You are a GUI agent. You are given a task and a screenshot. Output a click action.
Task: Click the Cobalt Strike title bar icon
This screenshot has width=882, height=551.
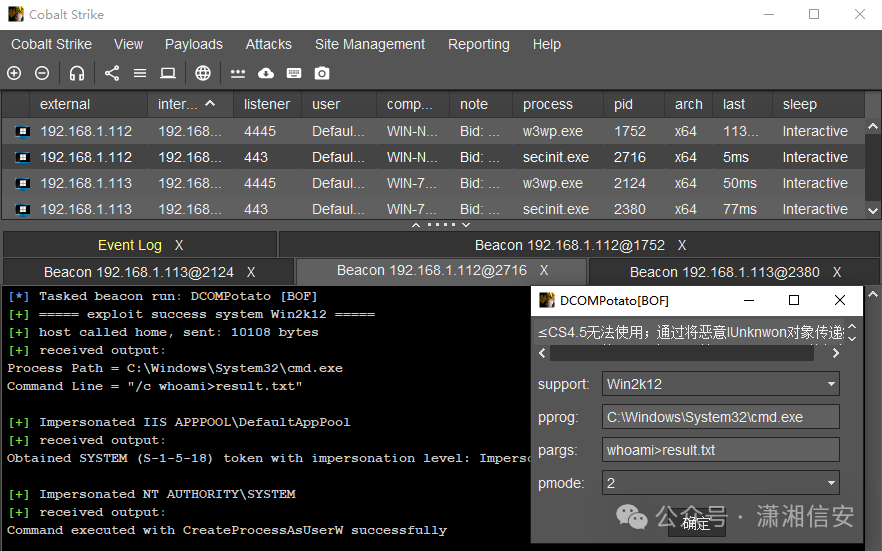tap(16, 14)
